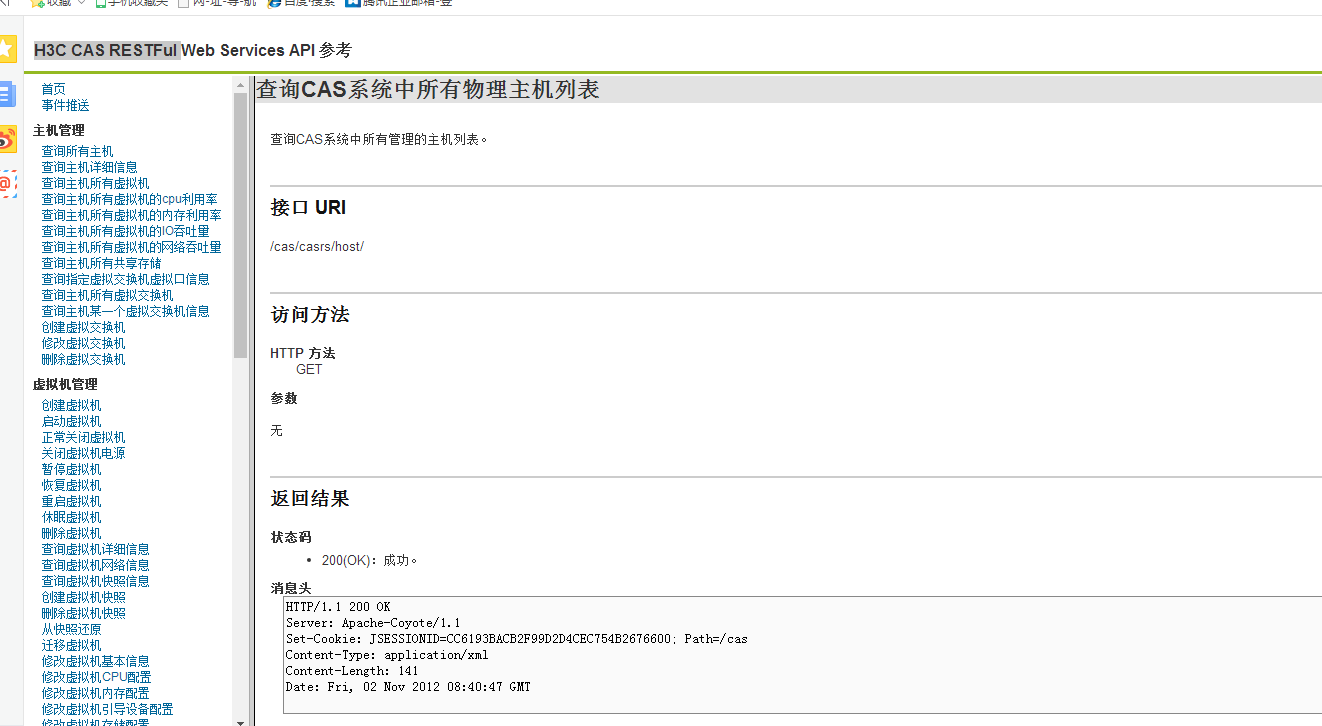Image resolution: width=1322 pixels, height=726 pixels.
Task: Click the heading 查询CAS系统中所有物理主机列表
Action: 428,89
